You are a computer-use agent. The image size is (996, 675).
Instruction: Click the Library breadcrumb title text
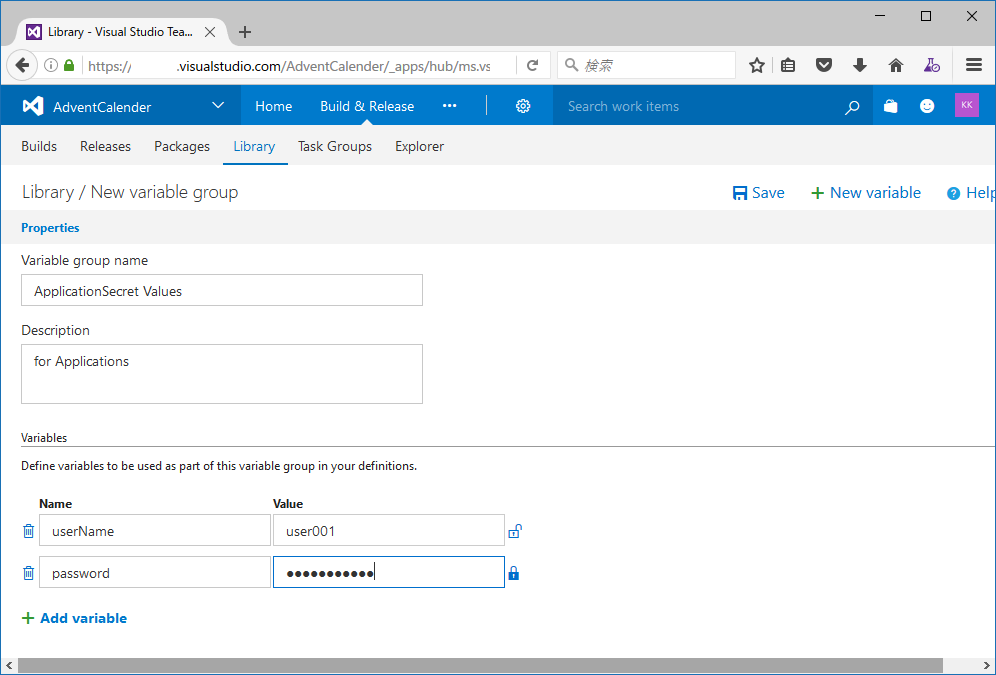click(48, 192)
